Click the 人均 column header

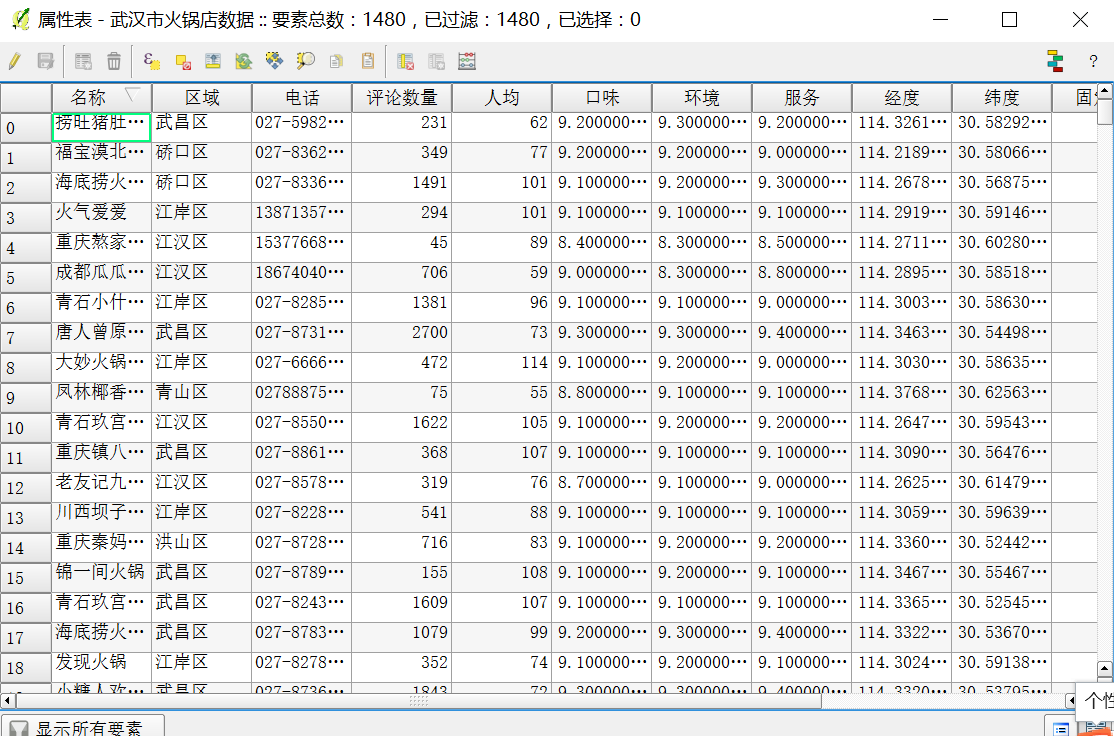tap(502, 98)
